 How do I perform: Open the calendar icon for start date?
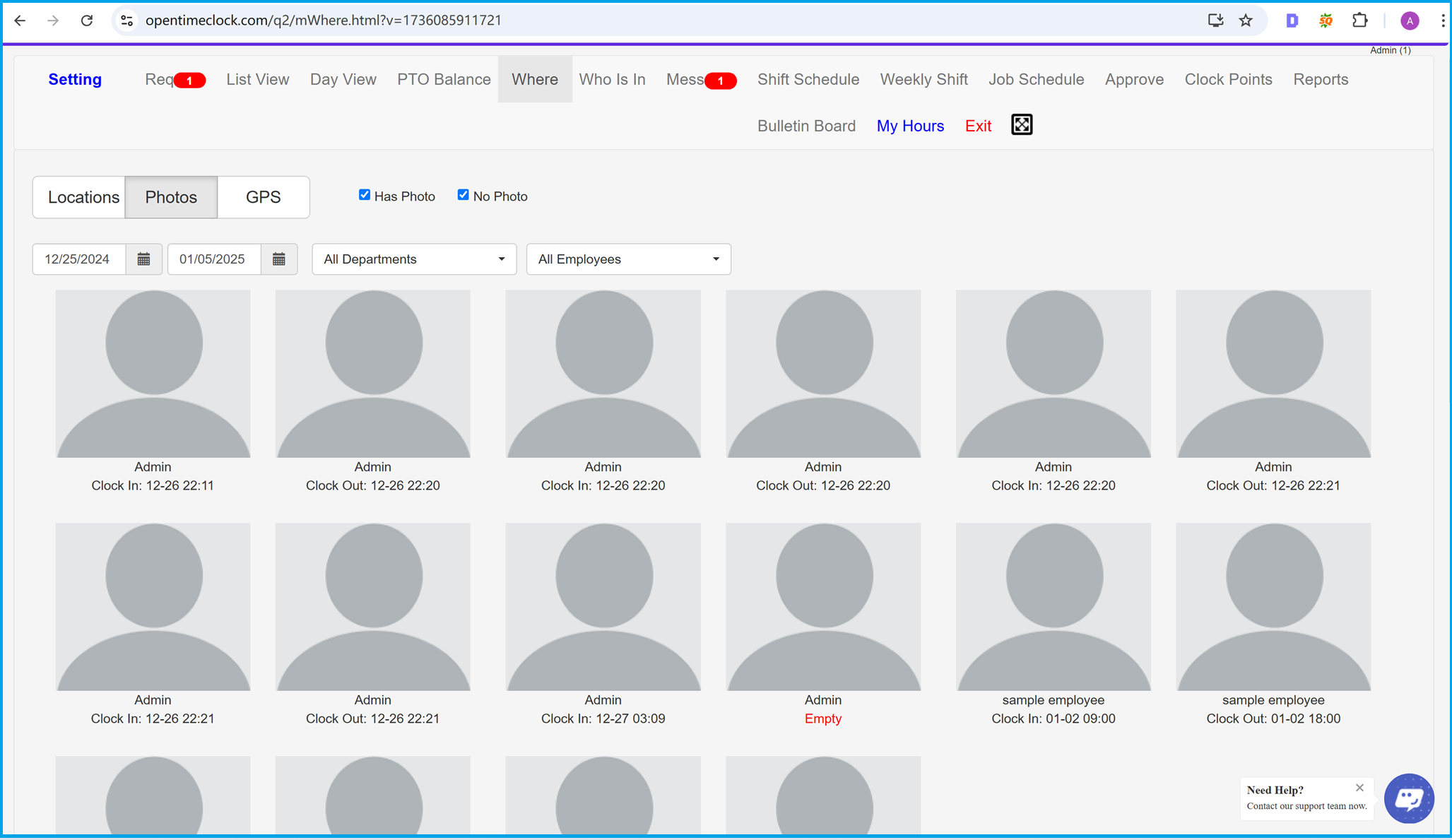(143, 259)
